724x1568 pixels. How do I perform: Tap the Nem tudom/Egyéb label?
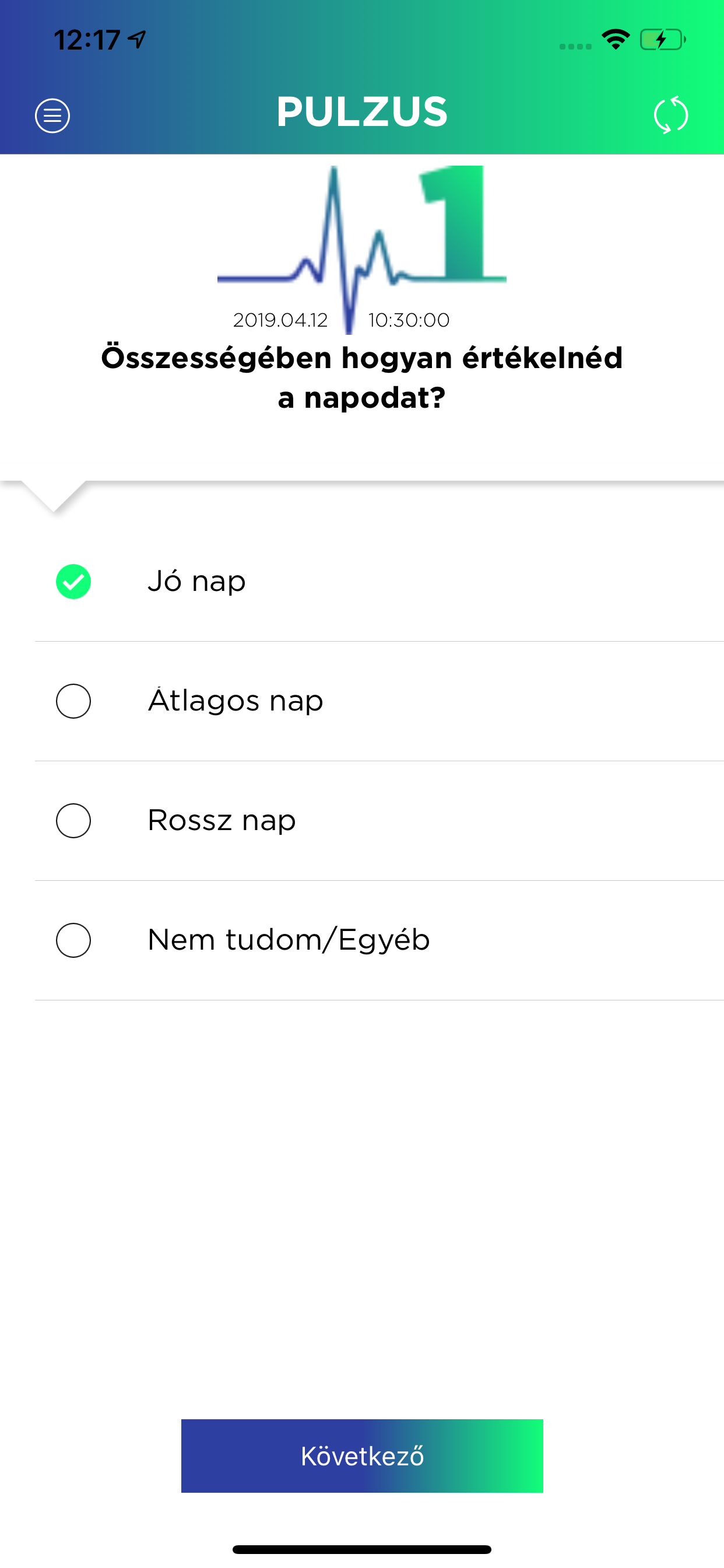click(289, 940)
